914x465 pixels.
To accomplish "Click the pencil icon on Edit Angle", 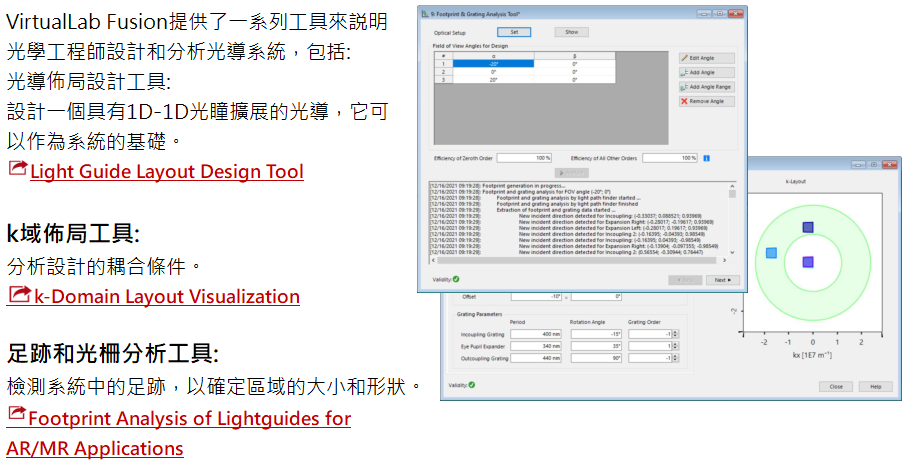I will [x=684, y=58].
